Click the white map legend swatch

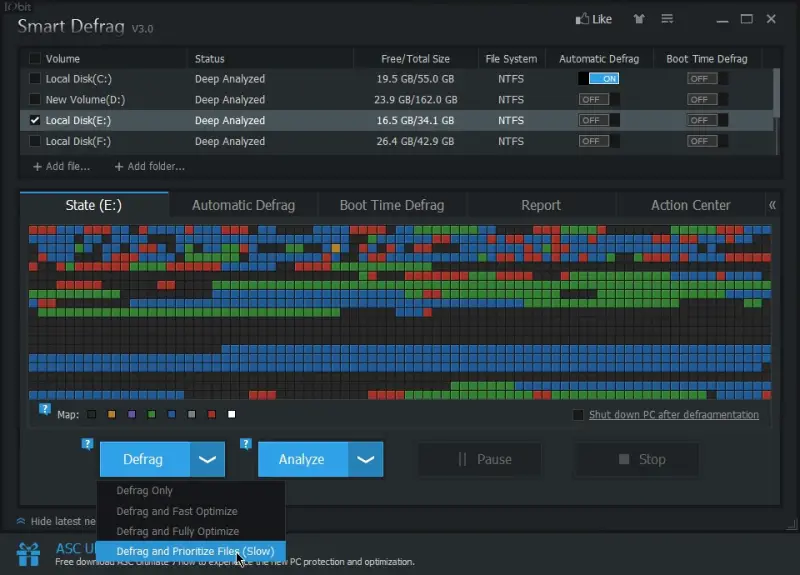[x=232, y=414]
